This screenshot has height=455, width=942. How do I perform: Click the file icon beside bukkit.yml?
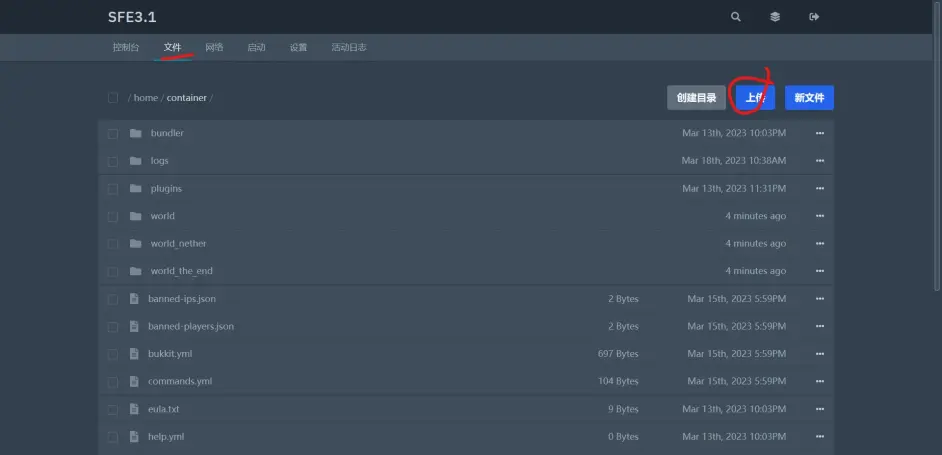coord(135,354)
